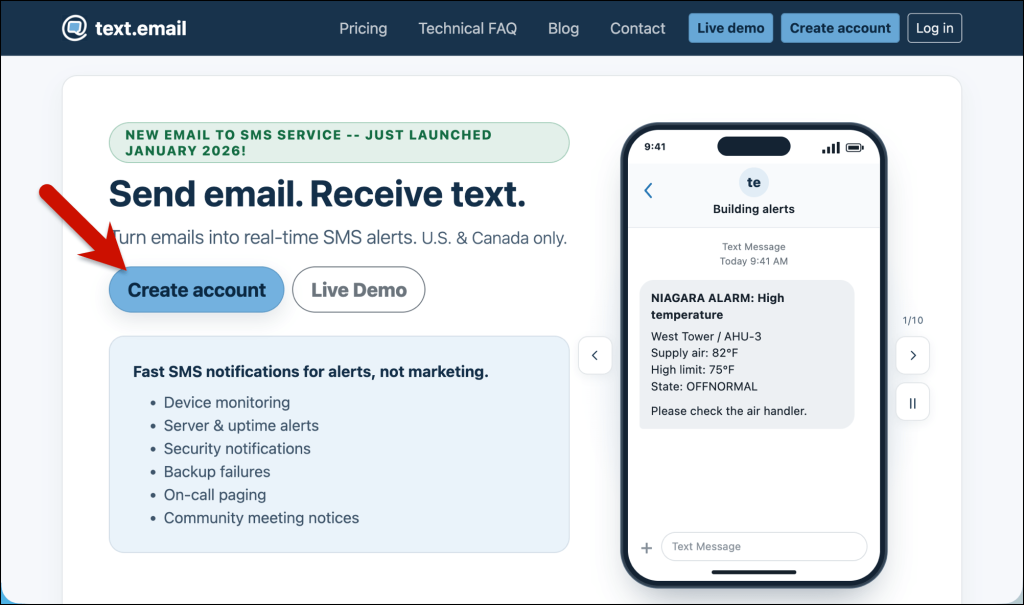Tap the plus icon beside Text Message
This screenshot has height=605, width=1024.
(x=647, y=548)
